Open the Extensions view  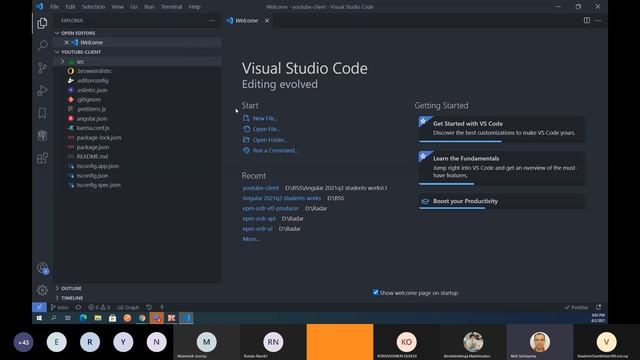[42, 158]
